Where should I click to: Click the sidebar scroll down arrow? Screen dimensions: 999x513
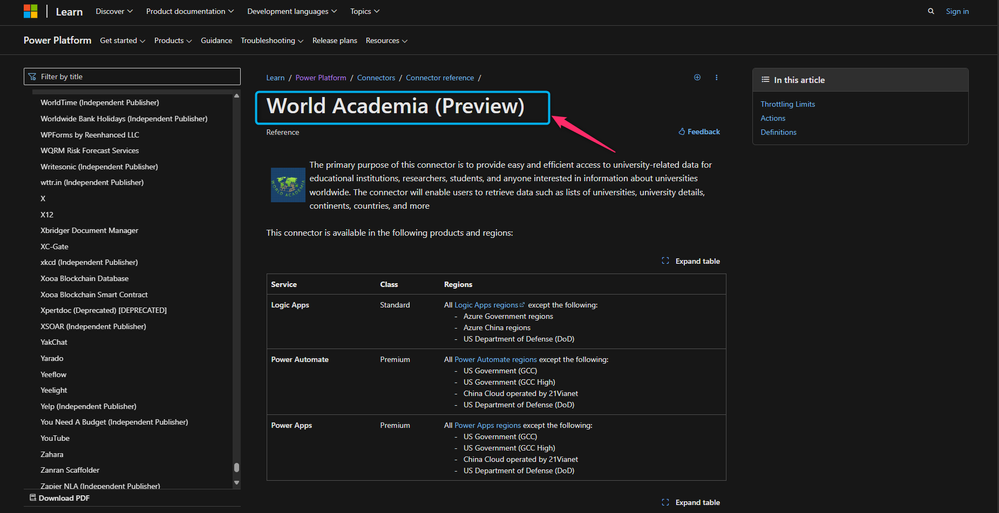(237, 483)
